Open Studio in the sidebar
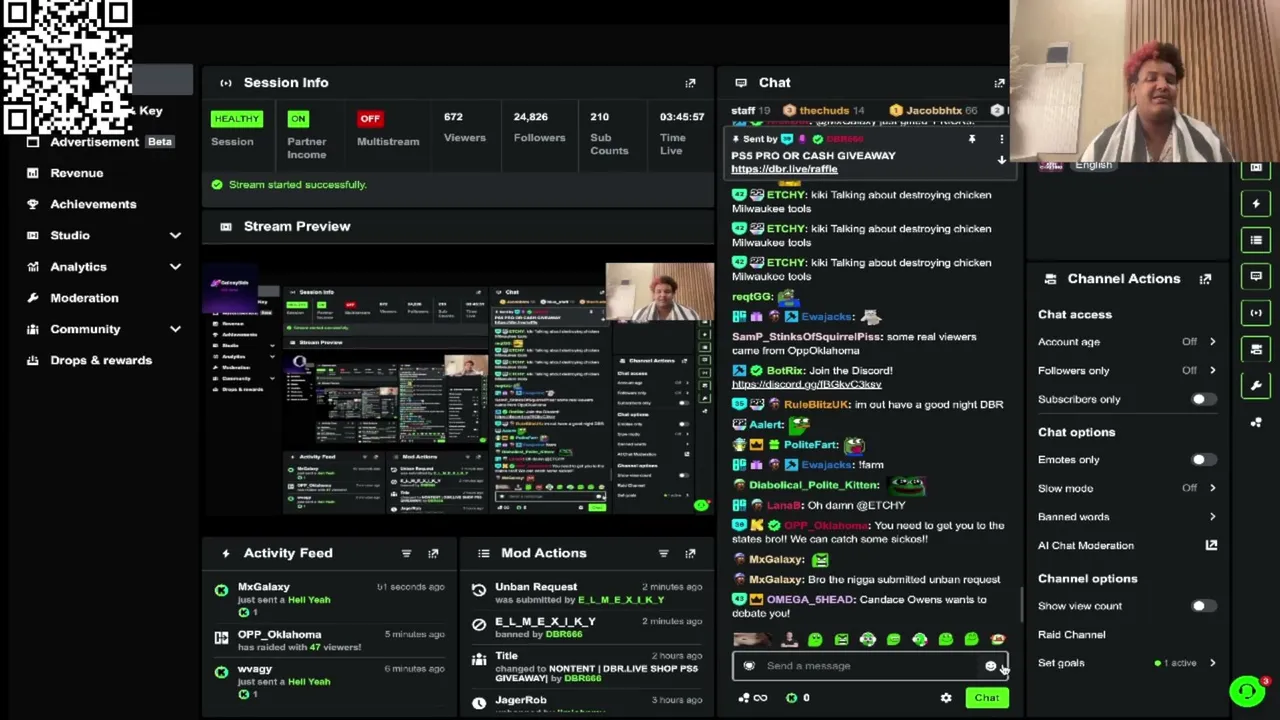The image size is (1280, 720). click(x=70, y=235)
